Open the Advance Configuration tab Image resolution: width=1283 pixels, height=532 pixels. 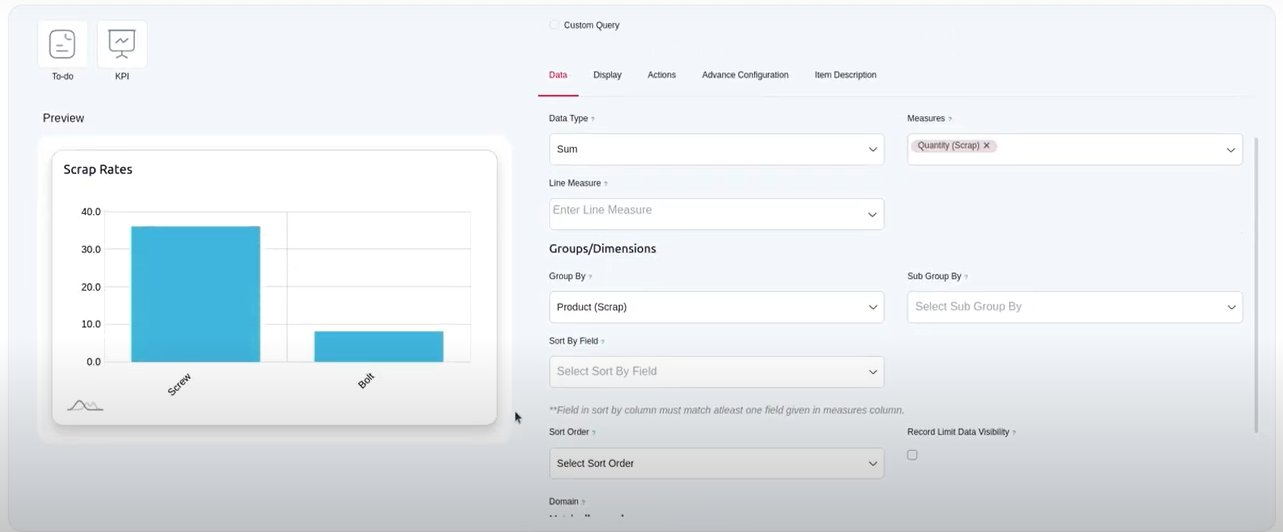[x=745, y=75]
